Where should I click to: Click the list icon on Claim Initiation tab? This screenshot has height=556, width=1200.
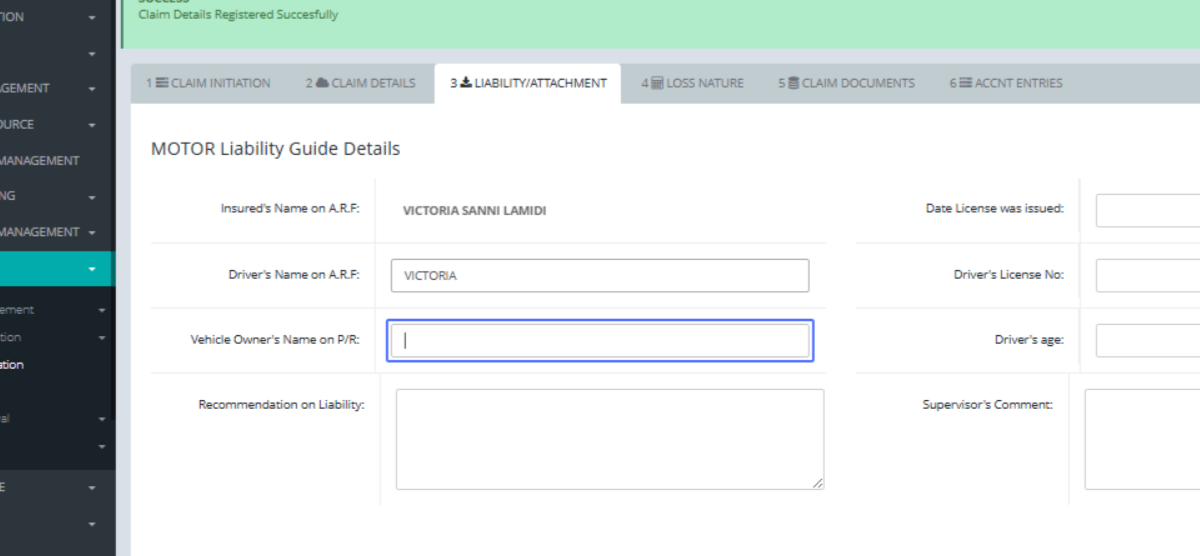[161, 84]
